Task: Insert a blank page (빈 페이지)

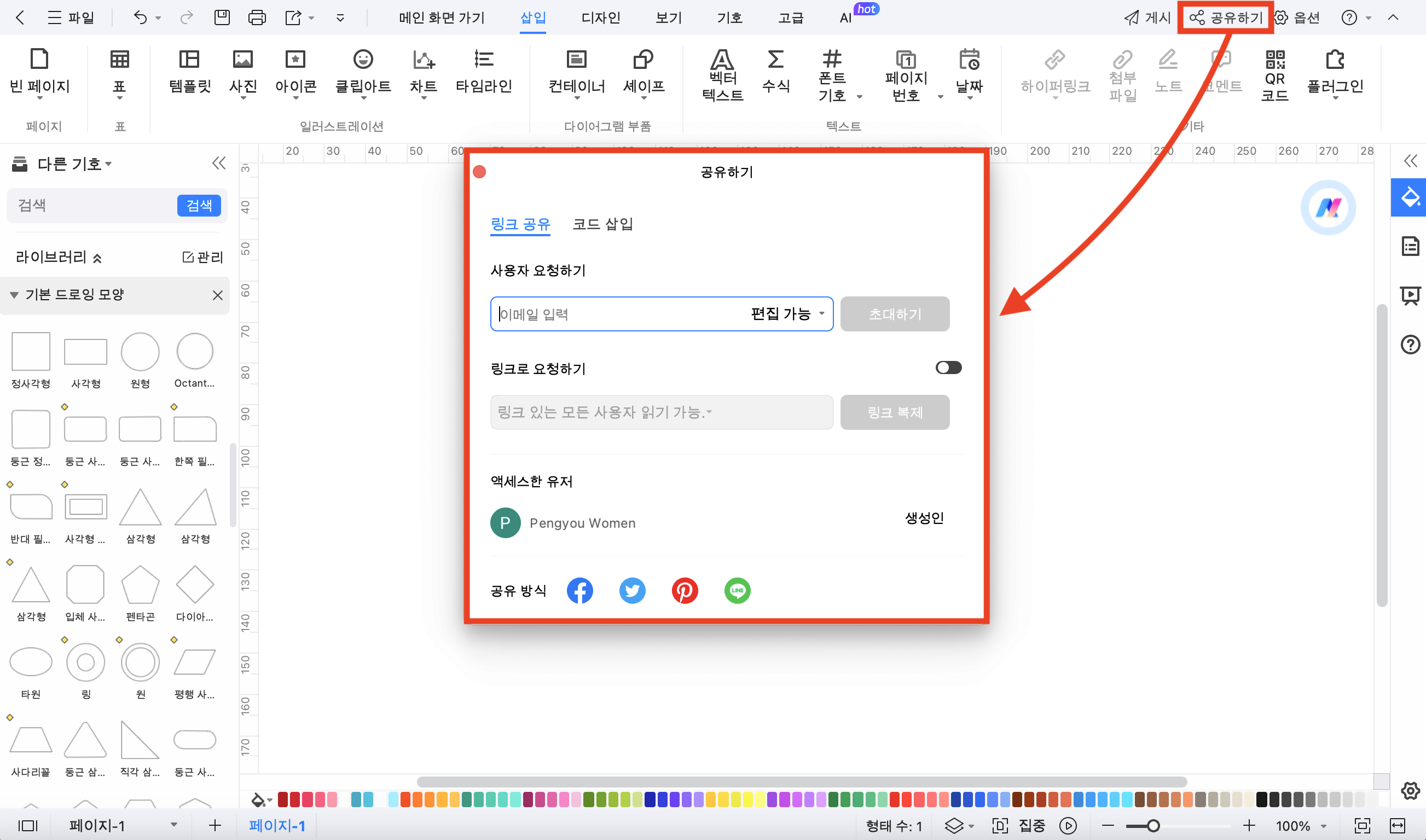Action: pos(39,74)
